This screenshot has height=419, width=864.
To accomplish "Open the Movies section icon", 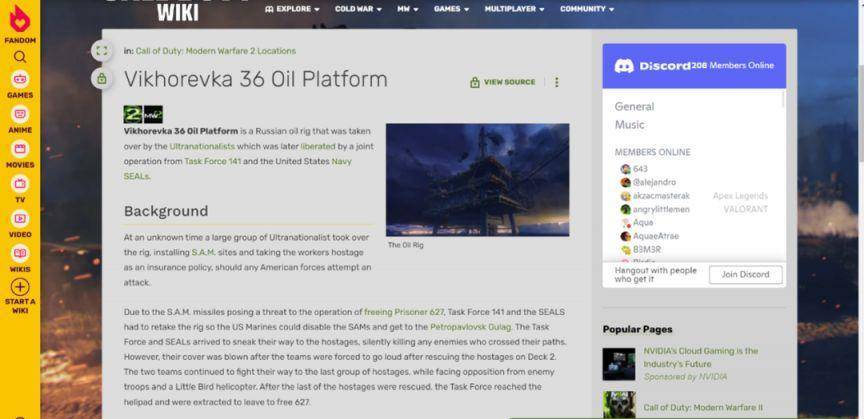I will 19,150.
